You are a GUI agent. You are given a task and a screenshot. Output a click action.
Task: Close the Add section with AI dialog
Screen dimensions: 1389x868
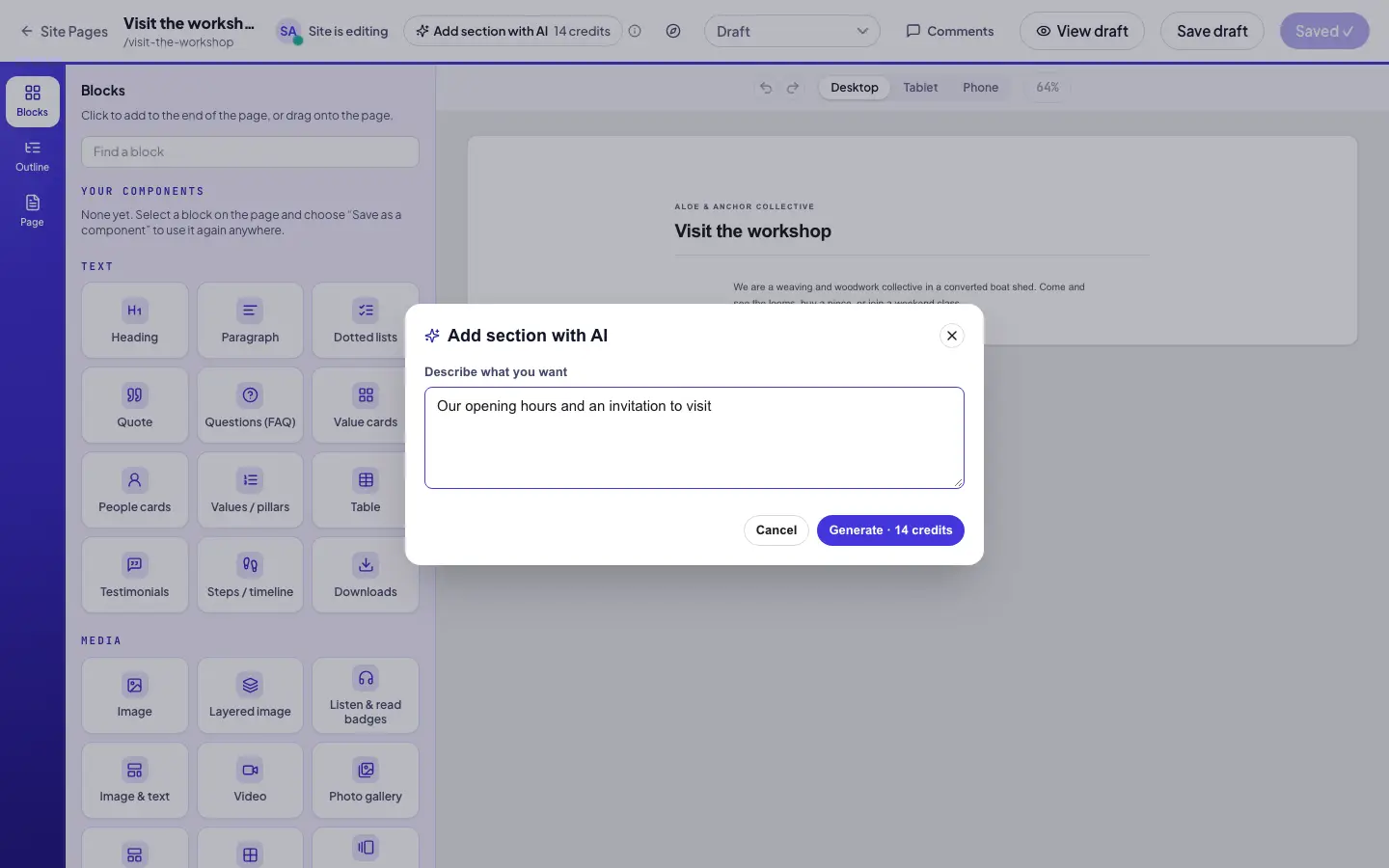pos(952,336)
